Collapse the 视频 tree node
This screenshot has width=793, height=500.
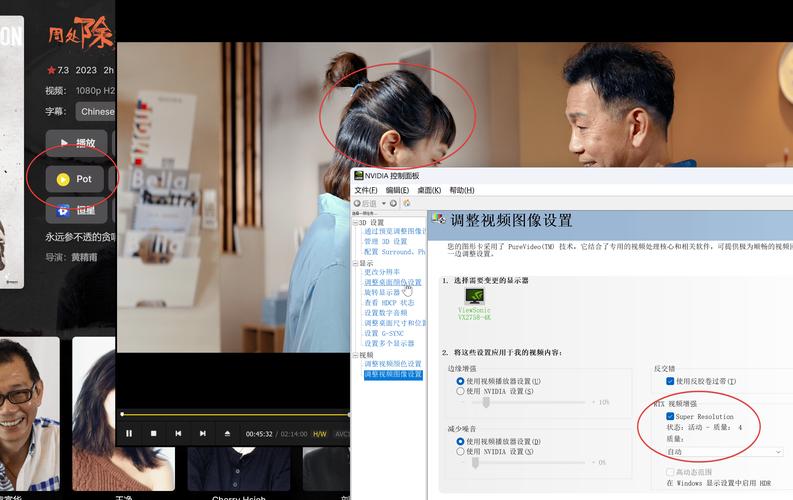pos(356,355)
